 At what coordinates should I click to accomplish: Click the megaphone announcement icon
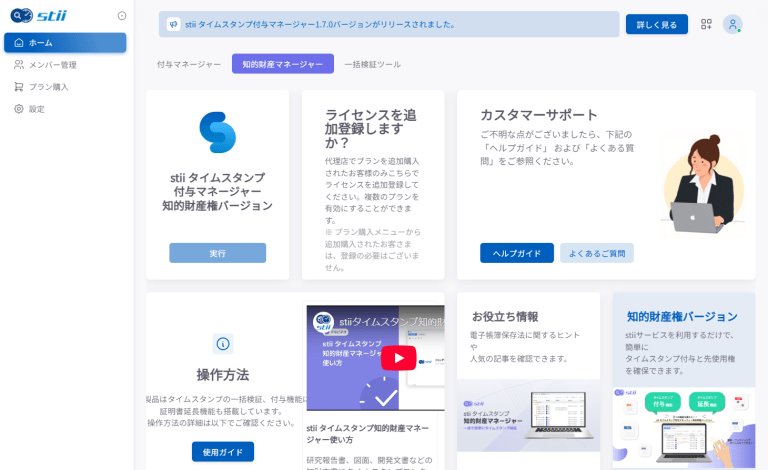coord(173,24)
